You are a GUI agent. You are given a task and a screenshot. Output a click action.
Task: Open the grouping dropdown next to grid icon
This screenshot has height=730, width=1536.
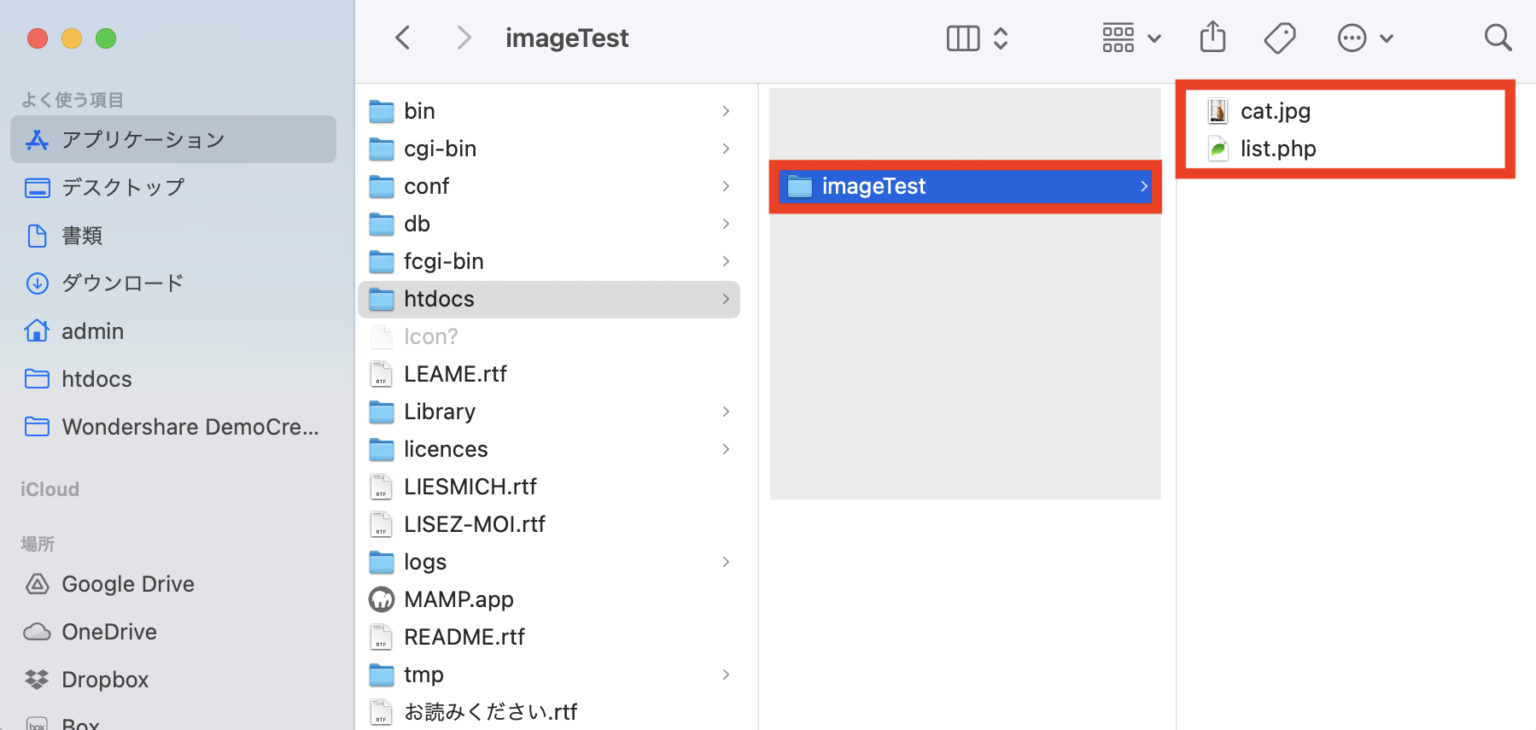pos(1153,38)
